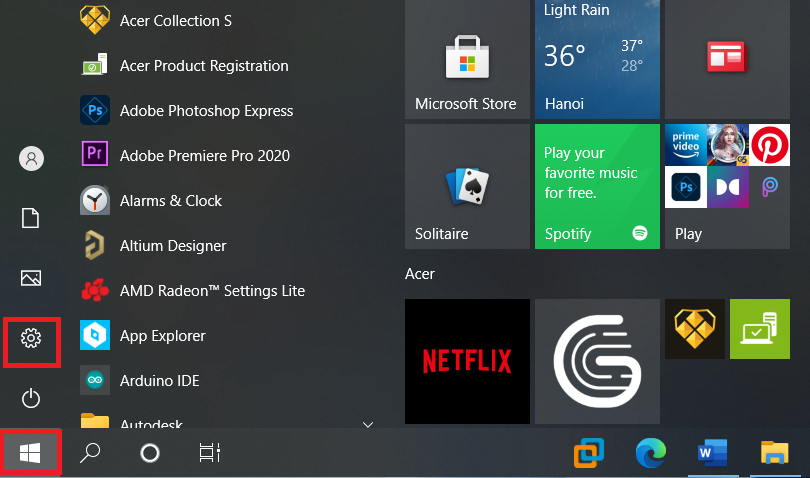The image size is (810, 478).
Task: Open Cortana circle on taskbar
Action: 150,453
